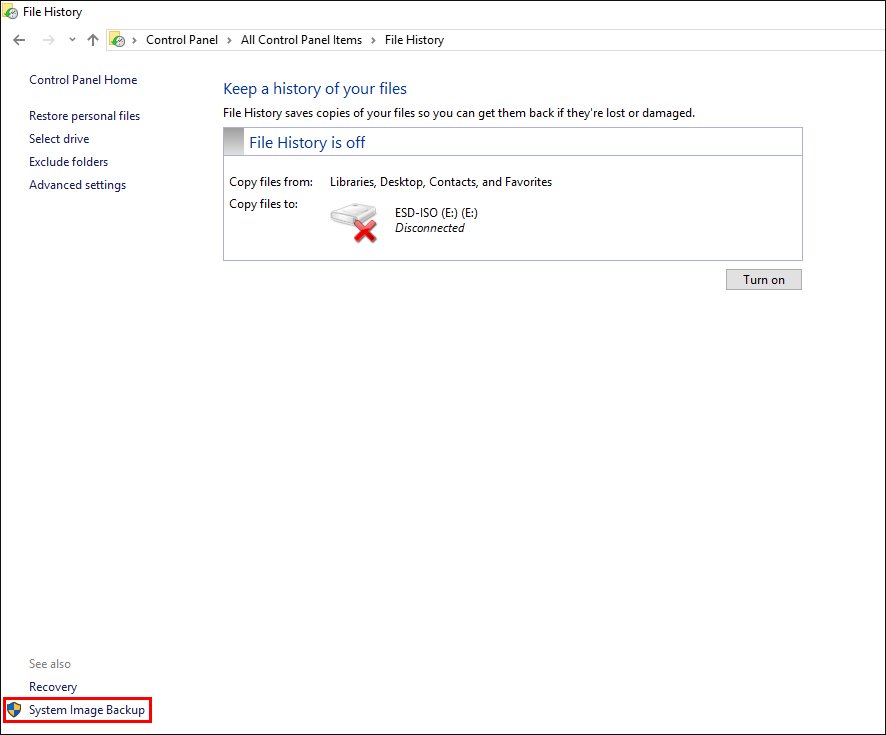Click shield icon beside System Image Backup

pos(15,710)
